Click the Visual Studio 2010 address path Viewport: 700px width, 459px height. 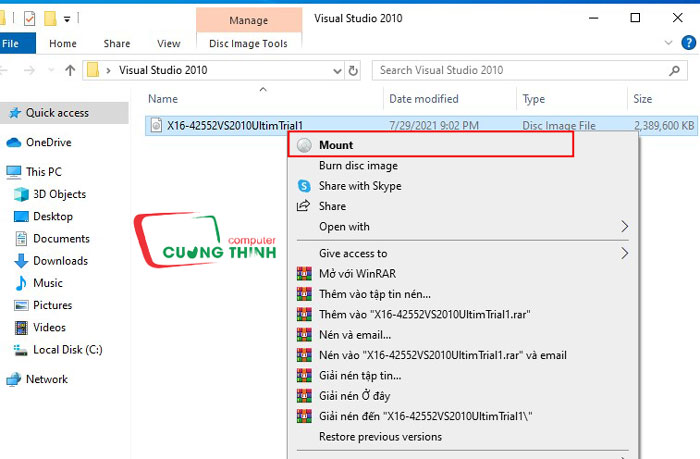(163, 70)
